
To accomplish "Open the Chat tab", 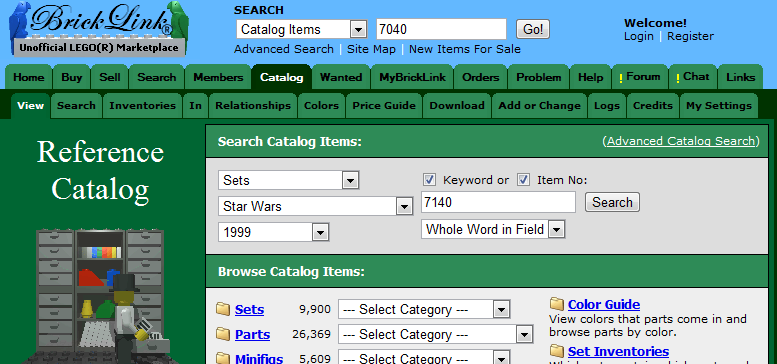I will pos(693,77).
